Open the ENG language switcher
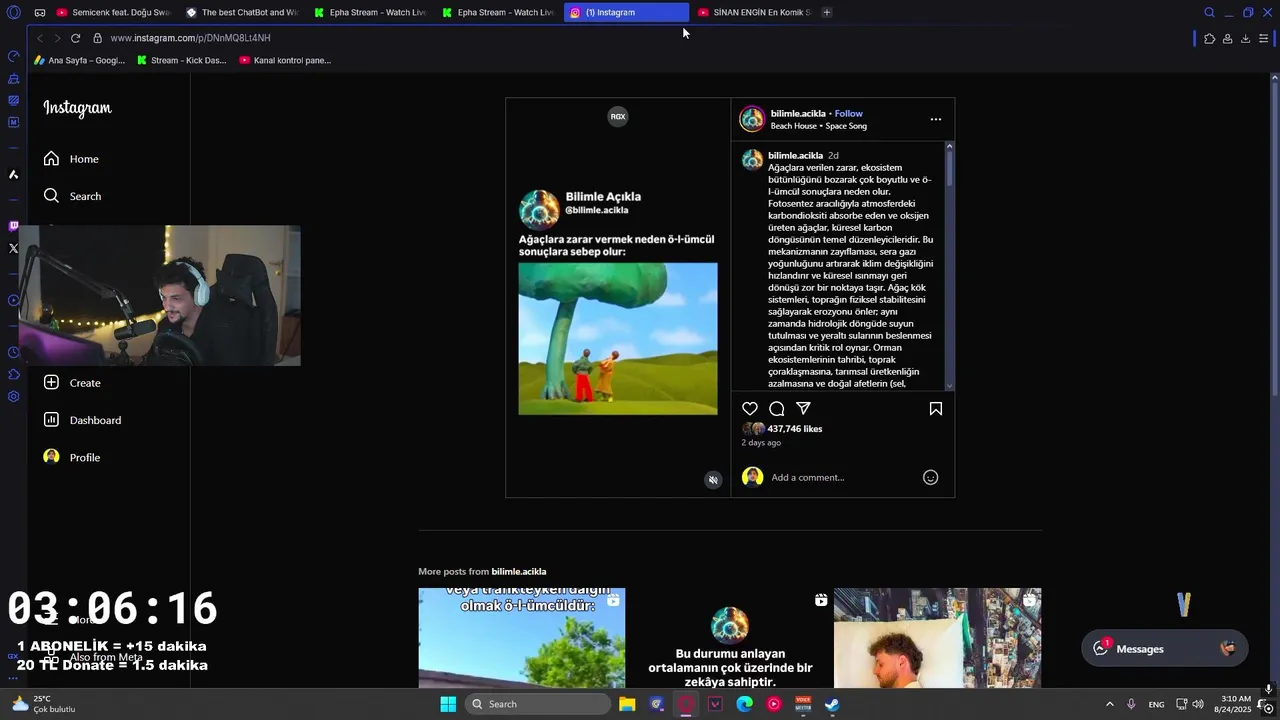This screenshot has width=1280, height=720. (1156, 704)
